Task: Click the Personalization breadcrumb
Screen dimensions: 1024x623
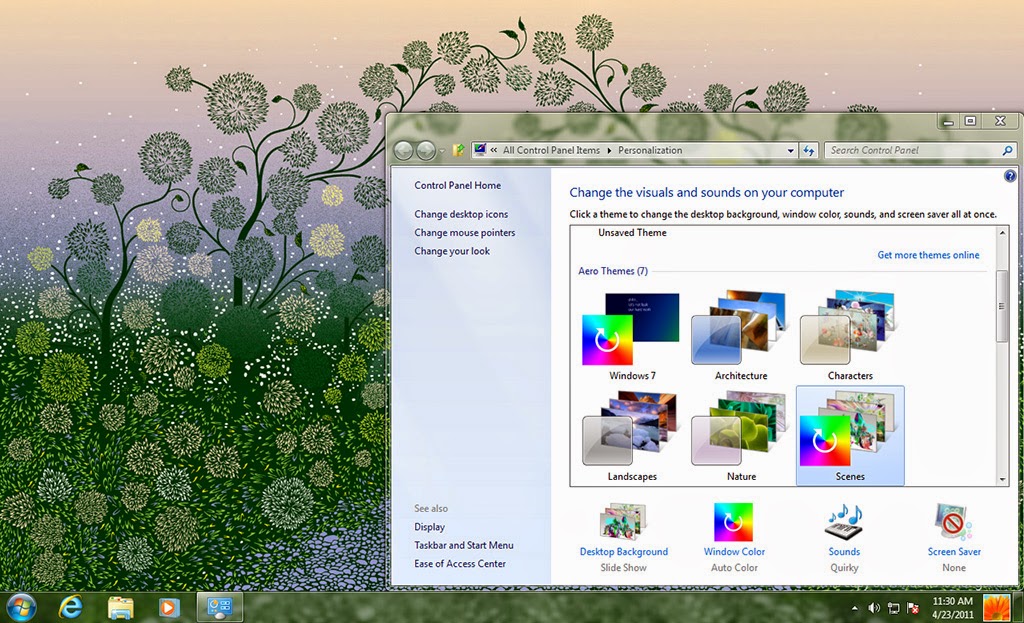Action: (650, 150)
